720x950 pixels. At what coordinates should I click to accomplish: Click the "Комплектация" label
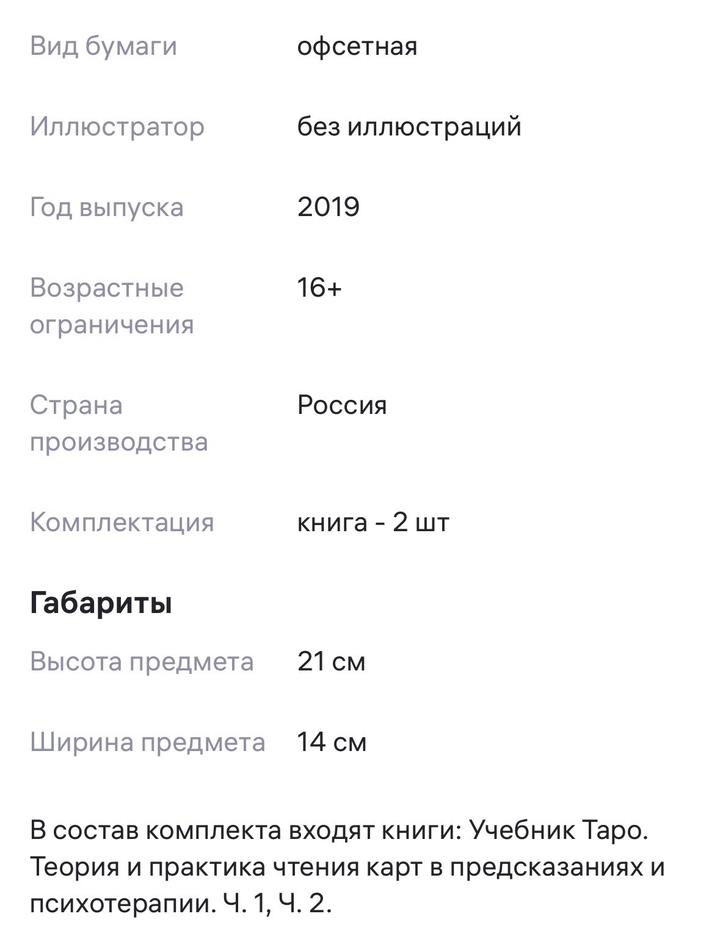coord(122,522)
